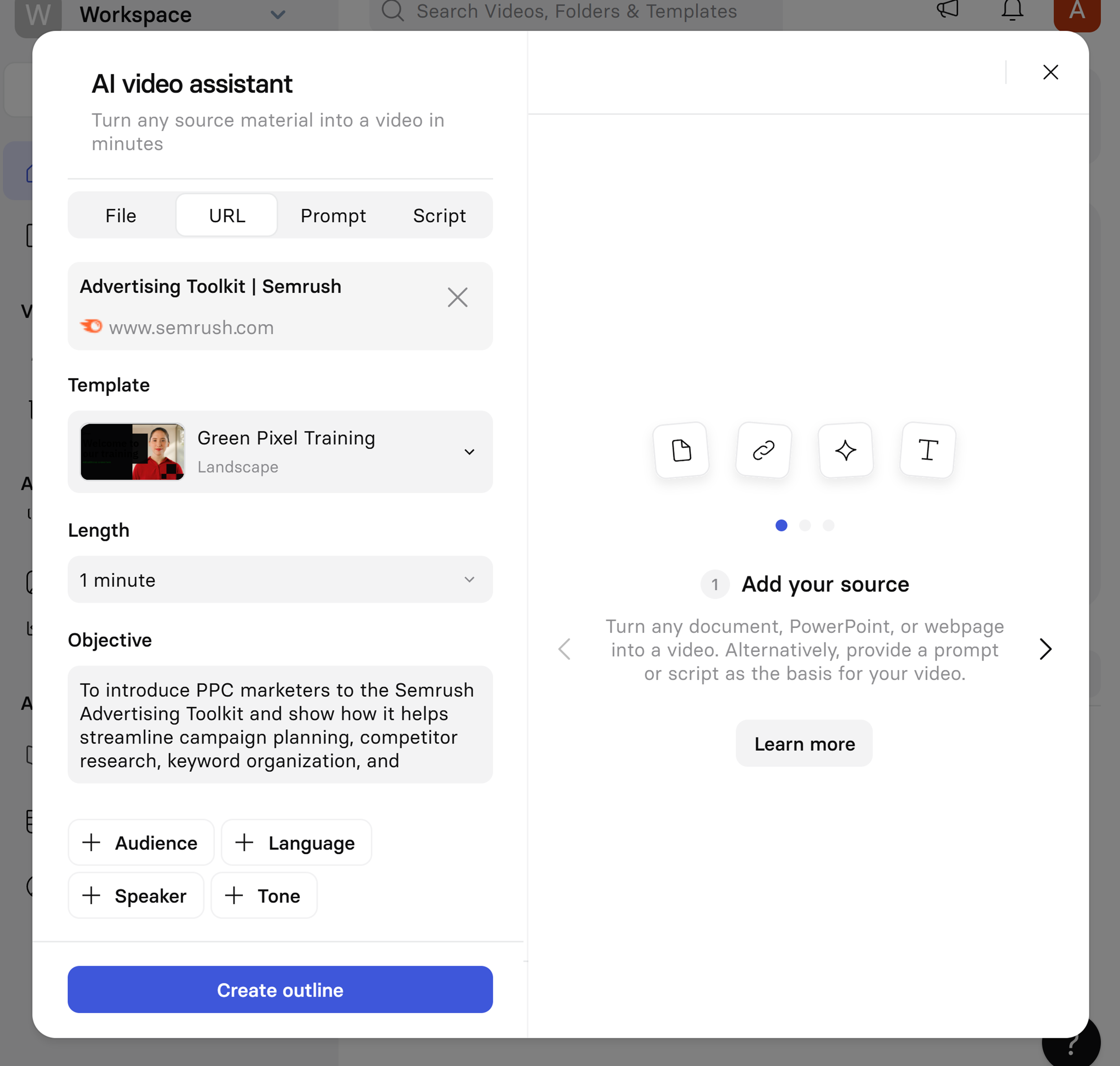Add a Tone option

(x=264, y=895)
